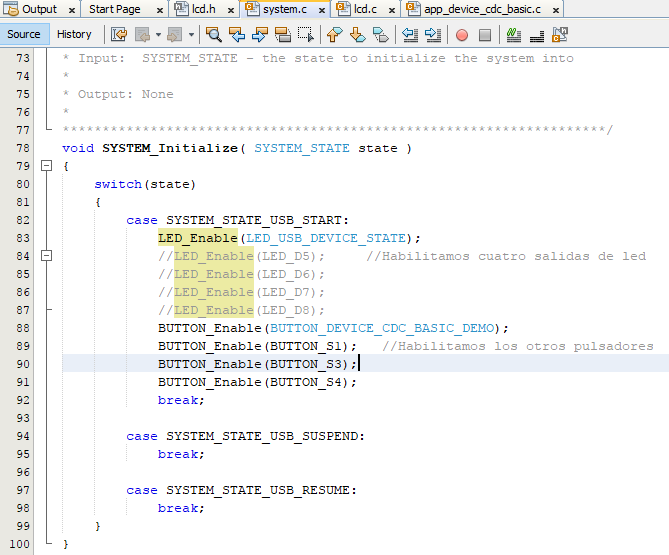Click Go to Header/Source icon
669x555 pixels.
[560, 35]
